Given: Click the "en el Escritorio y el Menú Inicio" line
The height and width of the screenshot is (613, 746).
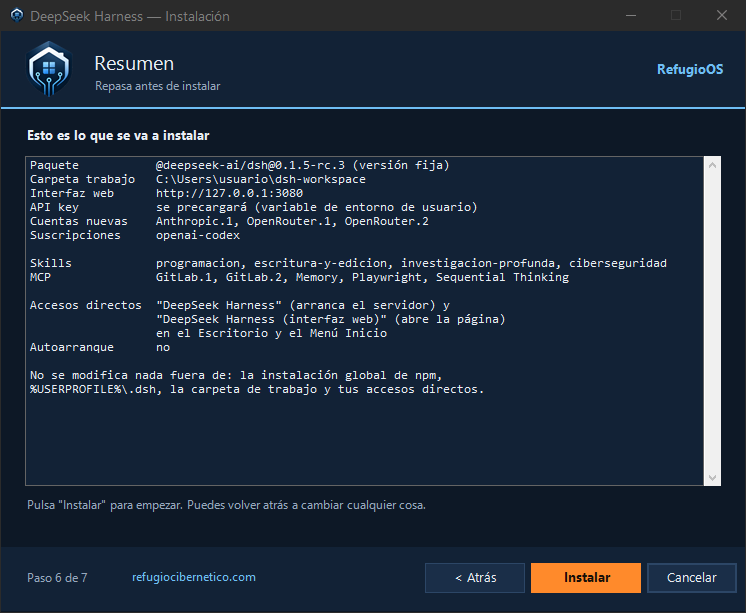Looking at the screenshot, I should (x=271, y=333).
